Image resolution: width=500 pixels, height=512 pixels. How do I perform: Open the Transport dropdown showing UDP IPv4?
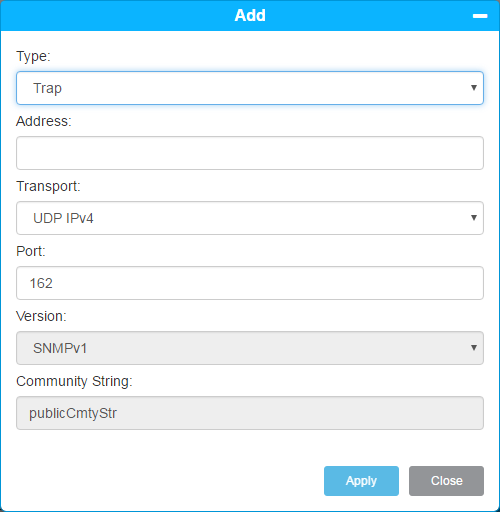[x=250, y=218]
